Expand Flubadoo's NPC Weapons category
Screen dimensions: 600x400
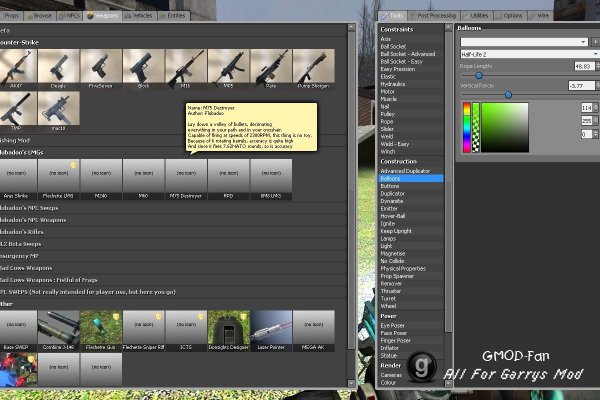coord(173,220)
